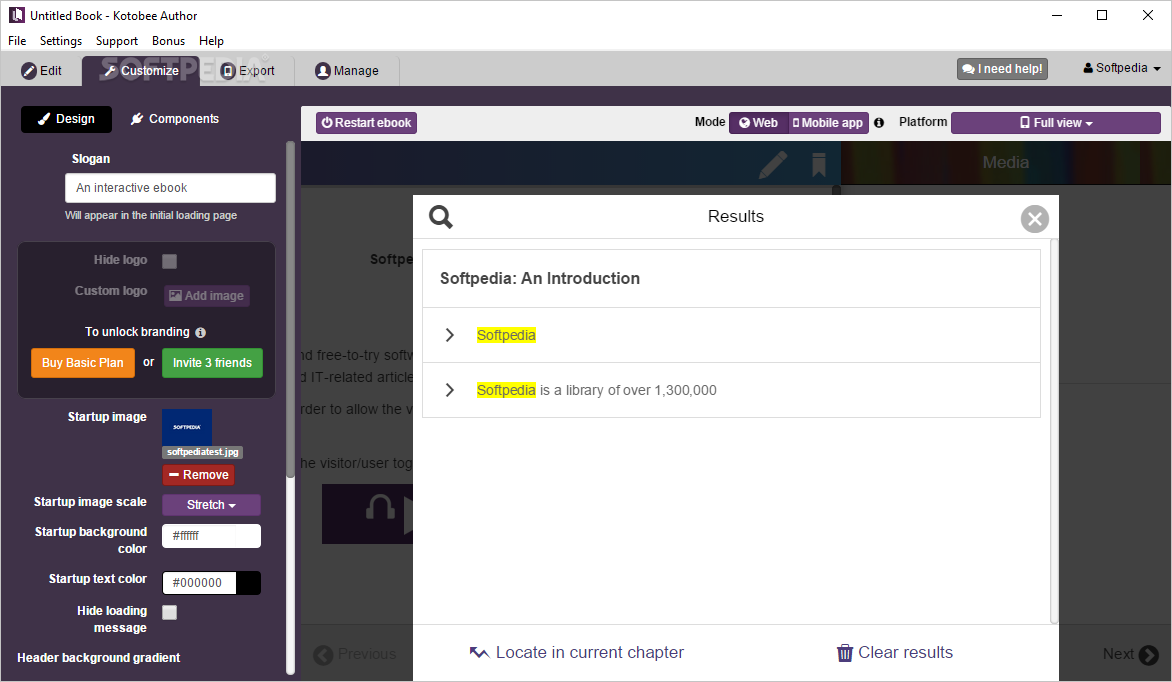Click the Buy Basic Plan button
The image size is (1172, 682).
pos(83,363)
